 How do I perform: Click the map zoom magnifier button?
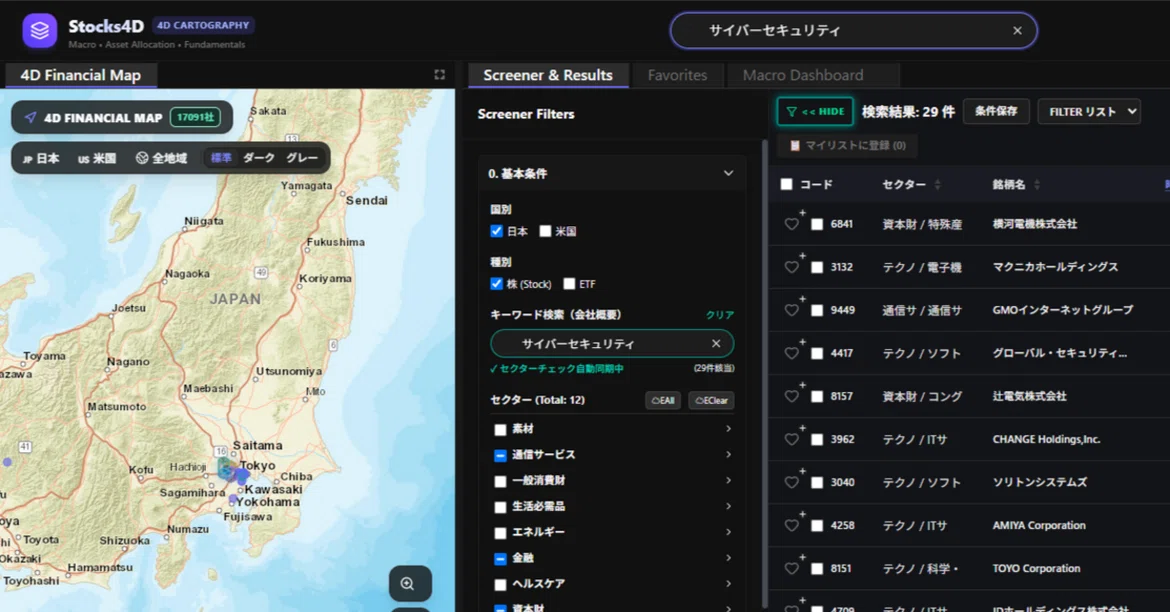click(x=410, y=583)
